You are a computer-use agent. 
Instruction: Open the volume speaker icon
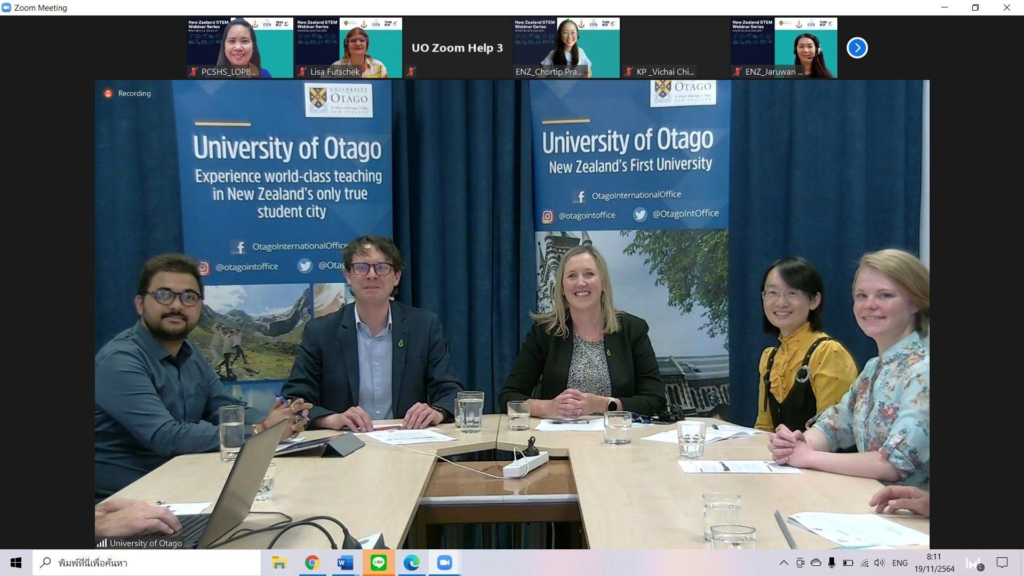[x=879, y=562]
